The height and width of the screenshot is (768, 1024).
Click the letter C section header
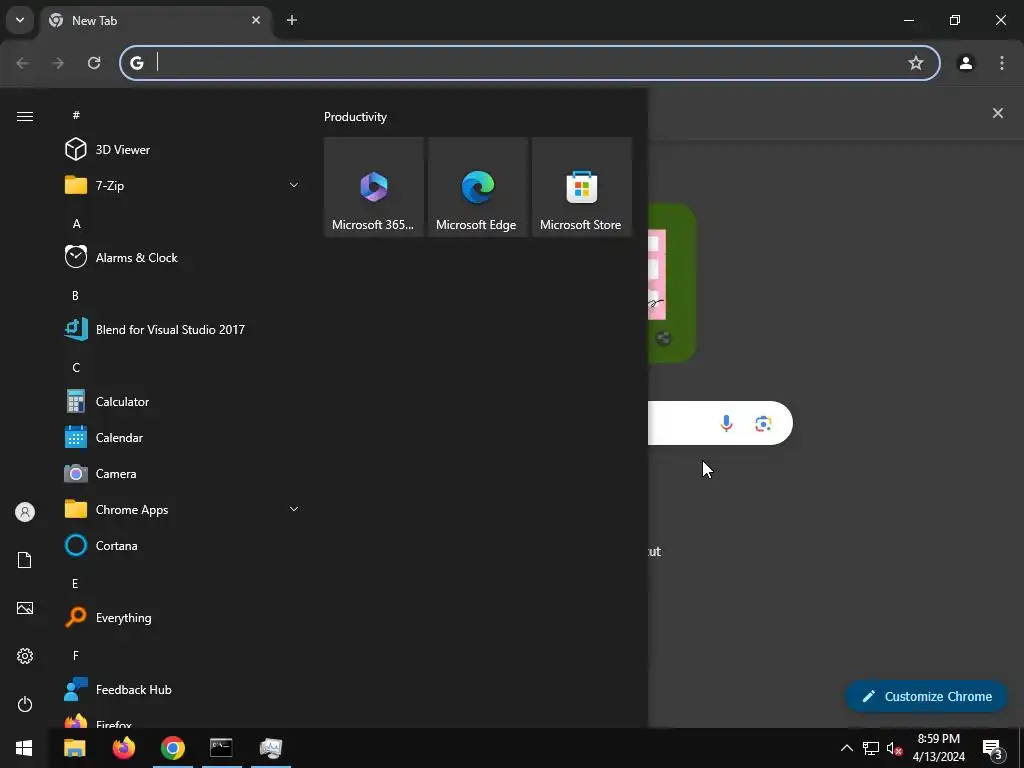(76, 368)
